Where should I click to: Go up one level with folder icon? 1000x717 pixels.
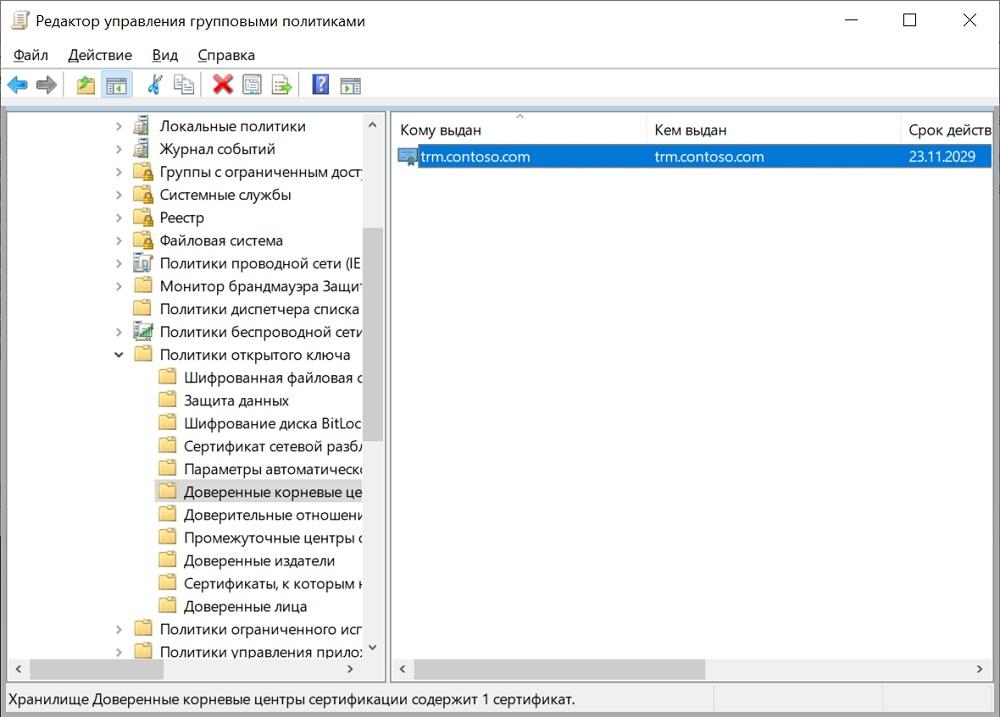coord(85,85)
